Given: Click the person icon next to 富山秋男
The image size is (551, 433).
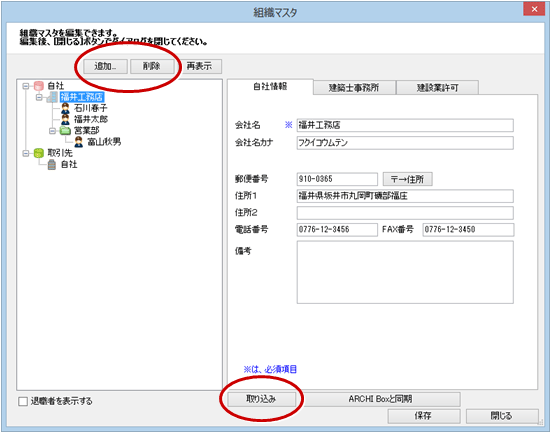Looking at the screenshot, I should [x=79, y=142].
